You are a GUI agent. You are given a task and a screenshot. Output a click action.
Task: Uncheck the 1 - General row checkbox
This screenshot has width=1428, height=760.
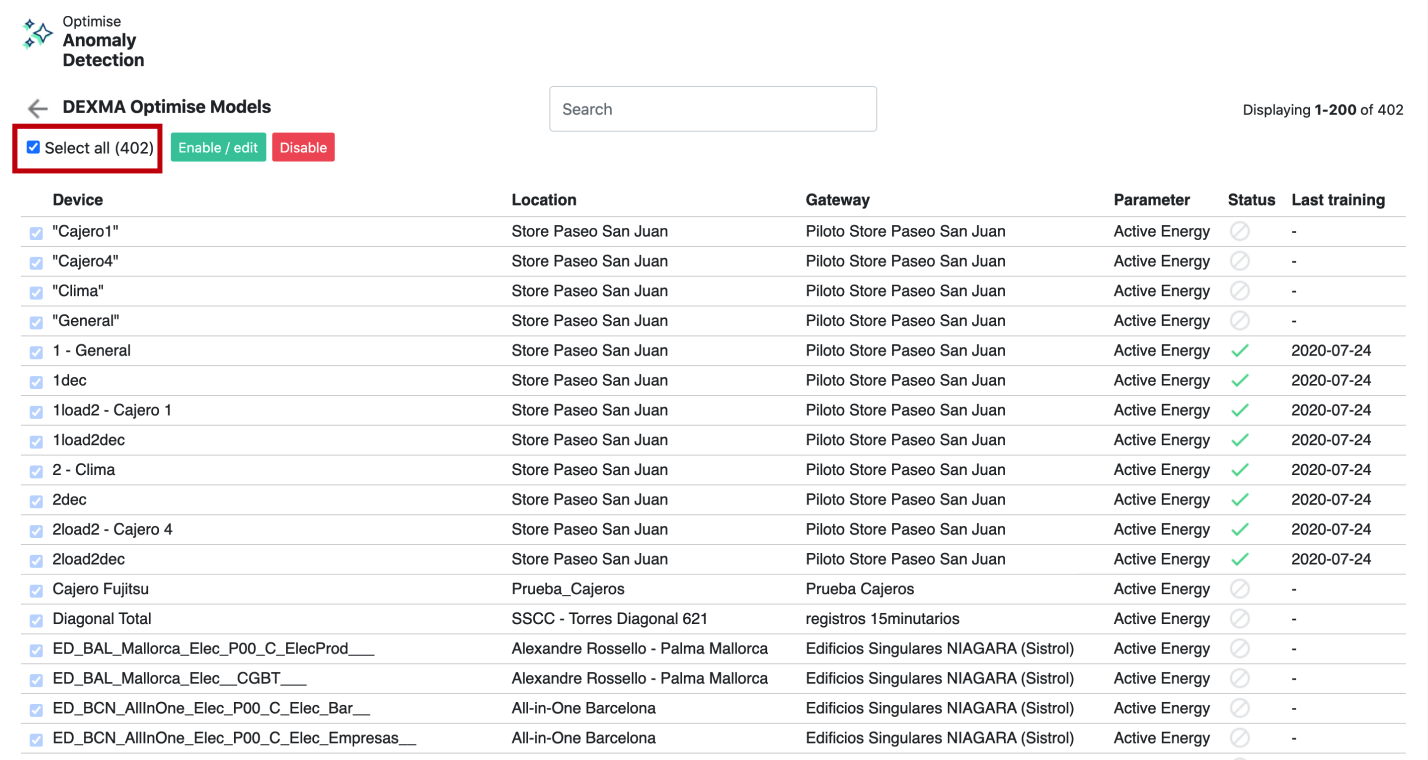coord(36,352)
